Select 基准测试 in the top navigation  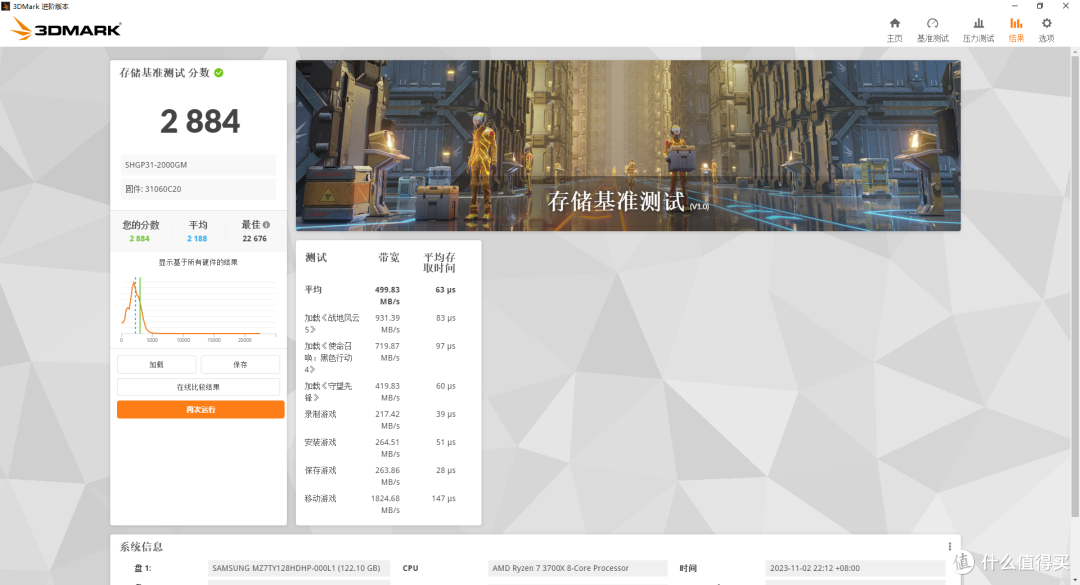pos(932,27)
